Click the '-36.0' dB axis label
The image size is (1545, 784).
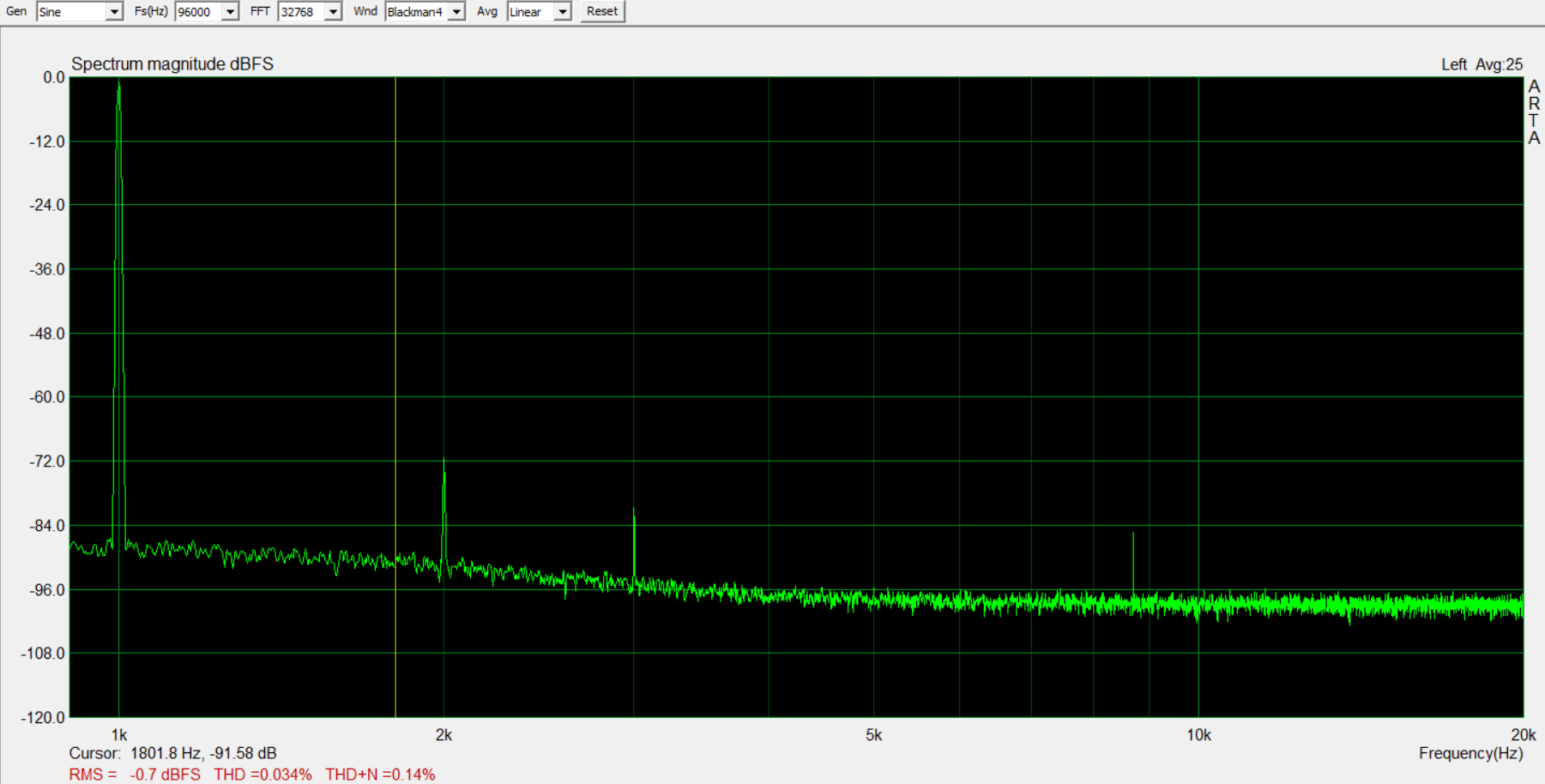click(47, 269)
